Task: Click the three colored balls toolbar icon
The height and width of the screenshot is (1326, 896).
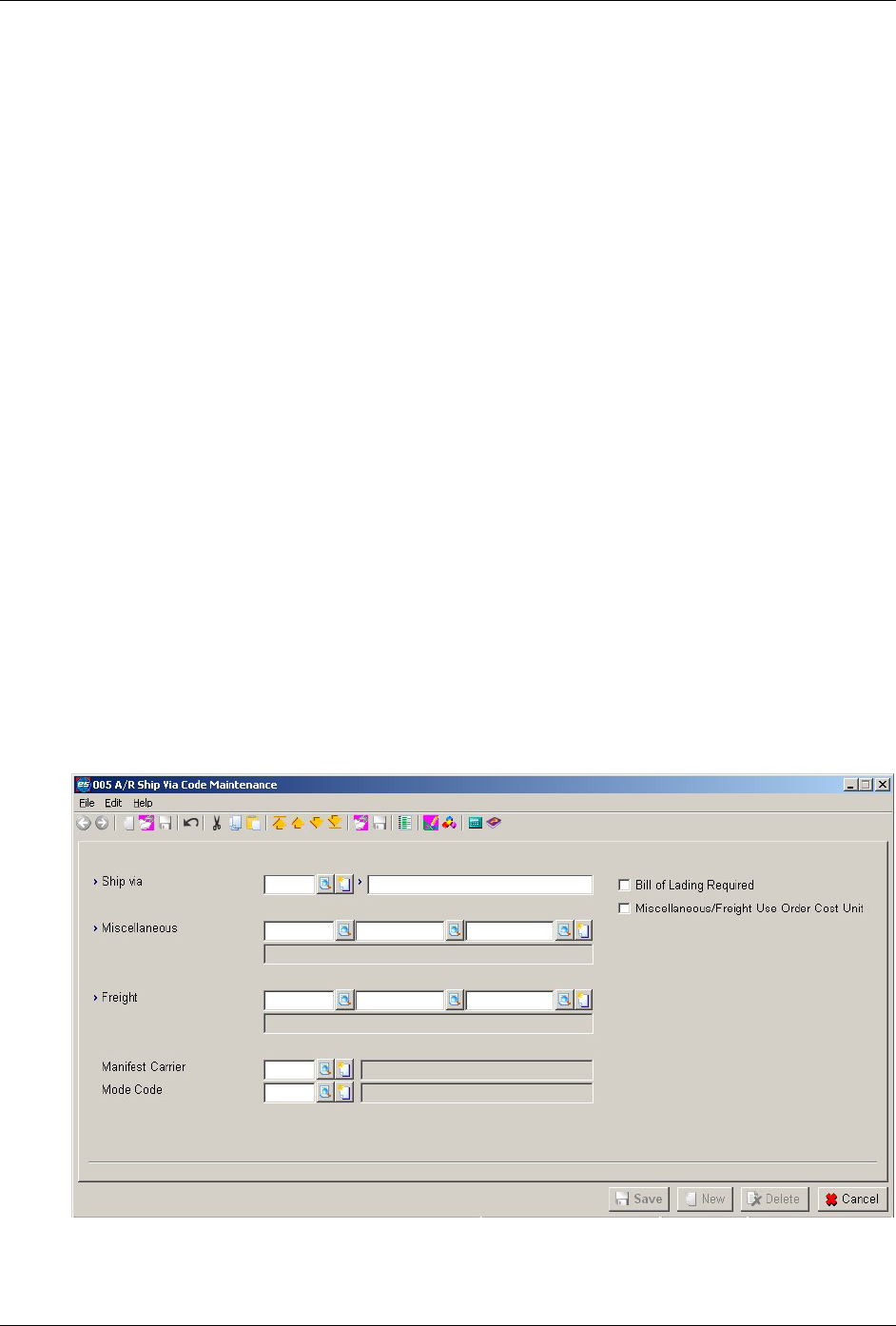Action: [x=449, y=823]
